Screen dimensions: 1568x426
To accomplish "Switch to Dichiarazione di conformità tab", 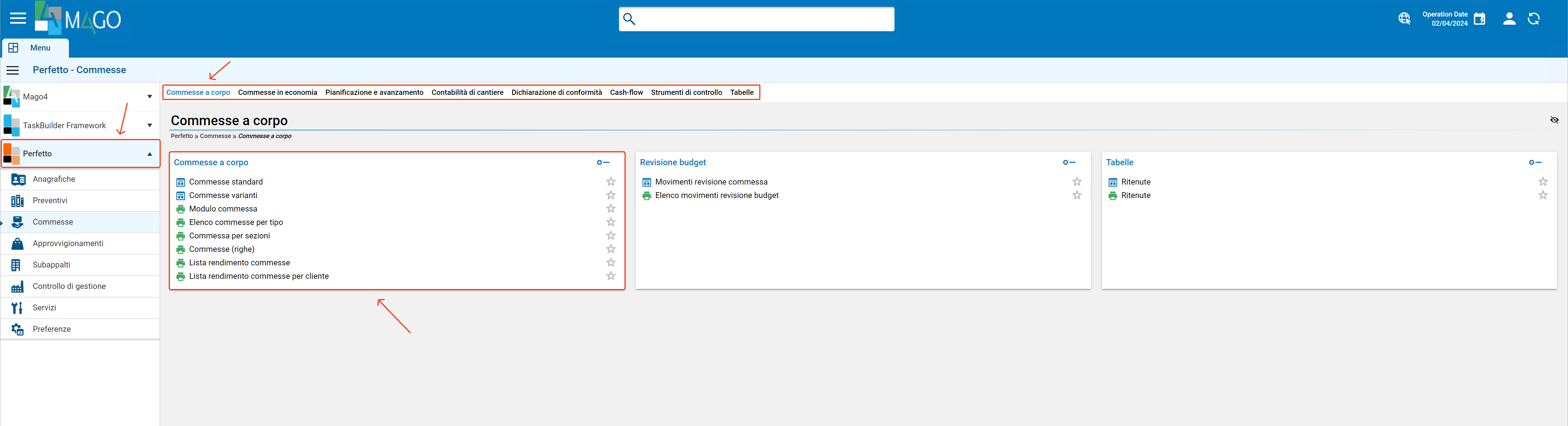I will pos(556,92).
